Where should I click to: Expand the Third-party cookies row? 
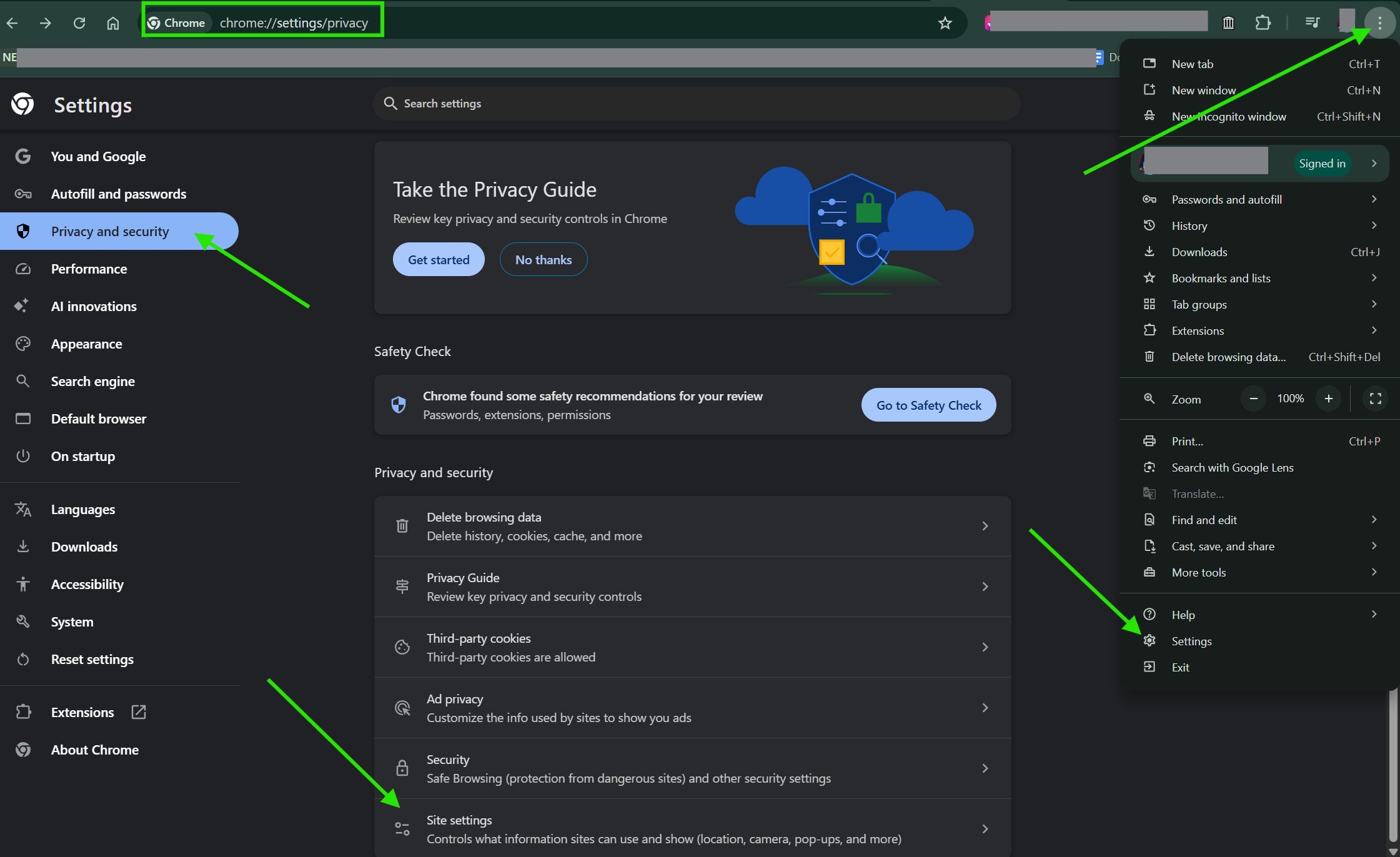coord(692,647)
